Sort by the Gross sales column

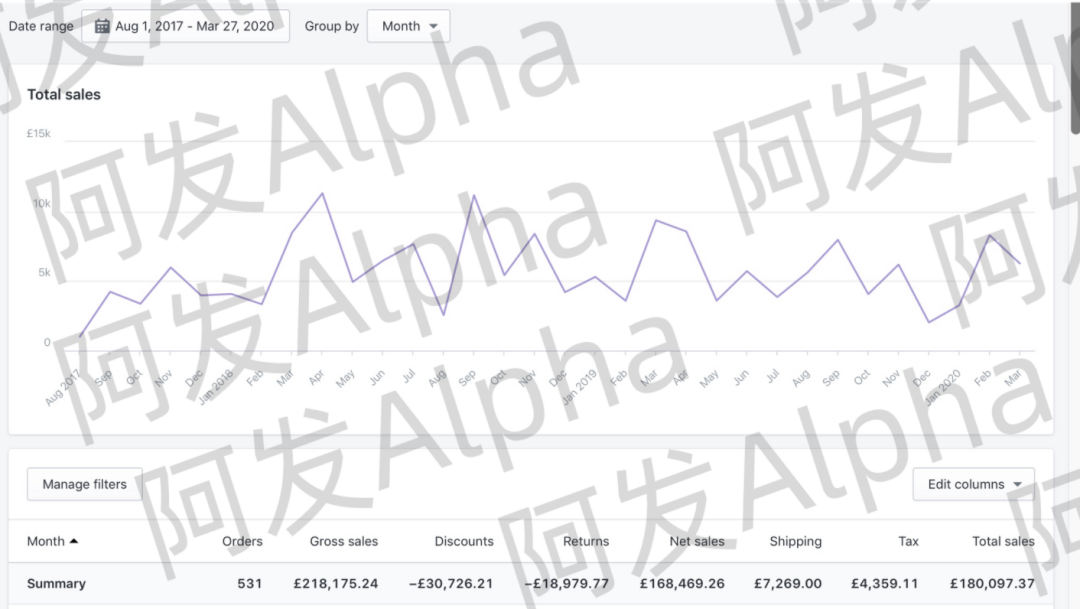[343, 541]
